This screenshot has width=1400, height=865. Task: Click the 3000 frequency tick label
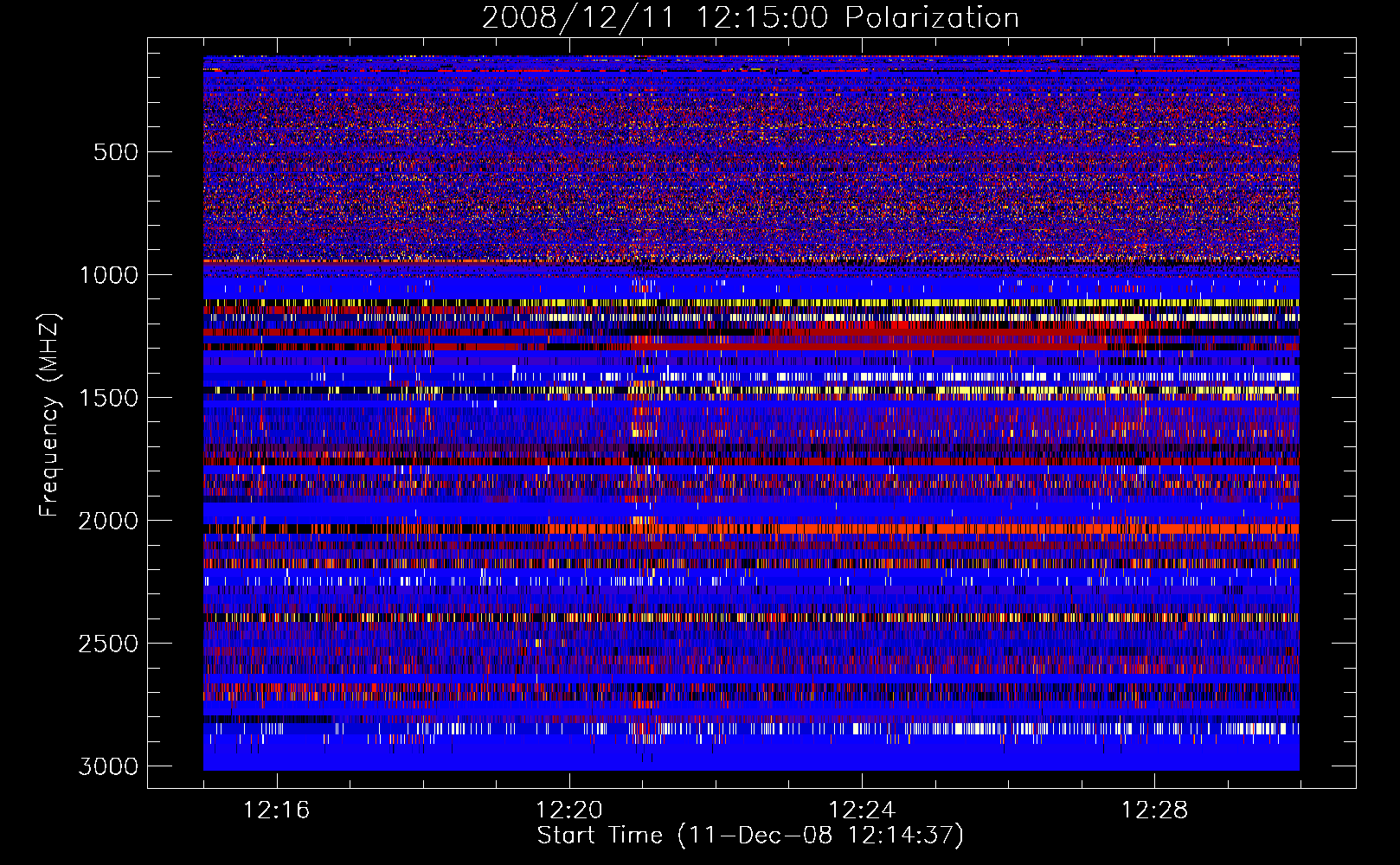pyautogui.click(x=108, y=766)
